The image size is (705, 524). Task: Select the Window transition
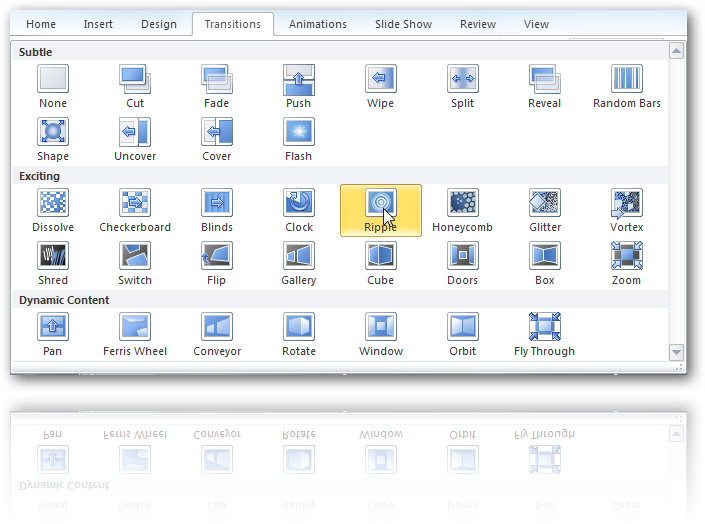(380, 335)
